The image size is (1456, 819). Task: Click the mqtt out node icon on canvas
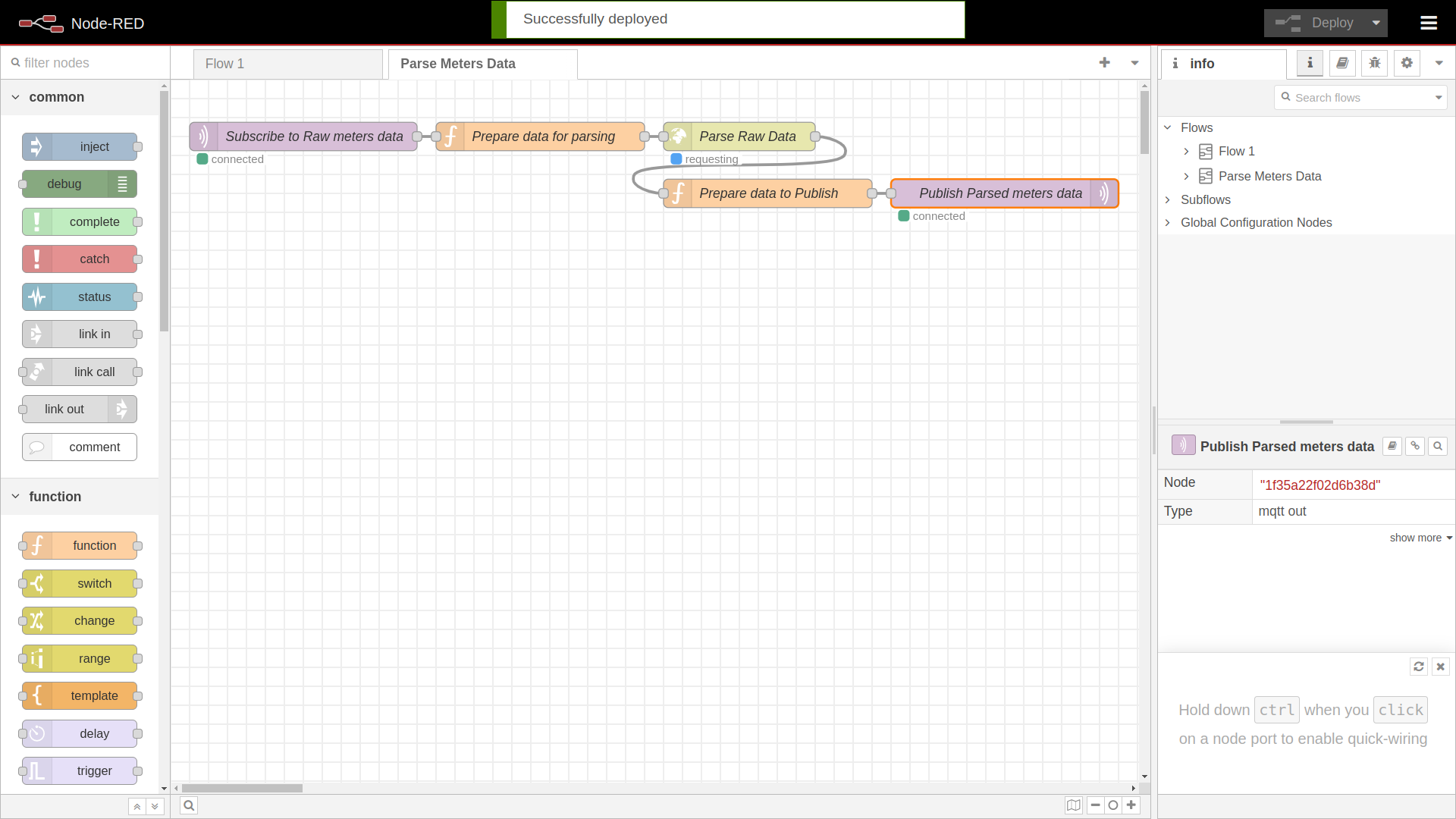[x=1104, y=193]
